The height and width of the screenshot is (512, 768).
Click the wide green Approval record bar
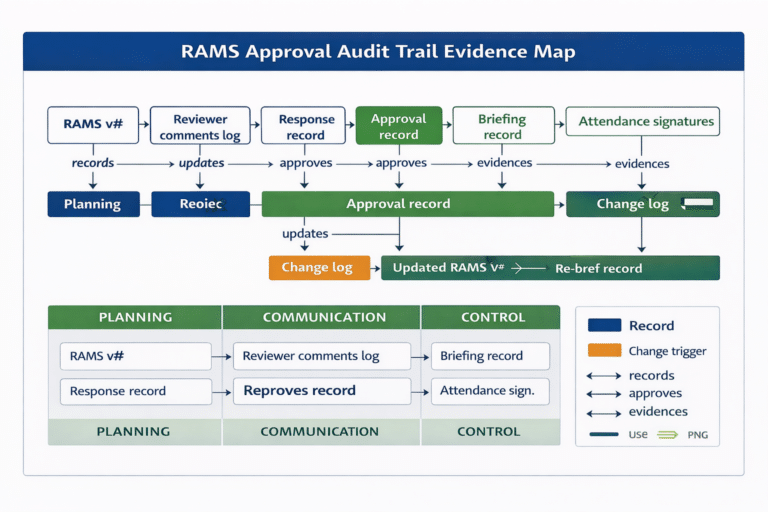coord(408,204)
